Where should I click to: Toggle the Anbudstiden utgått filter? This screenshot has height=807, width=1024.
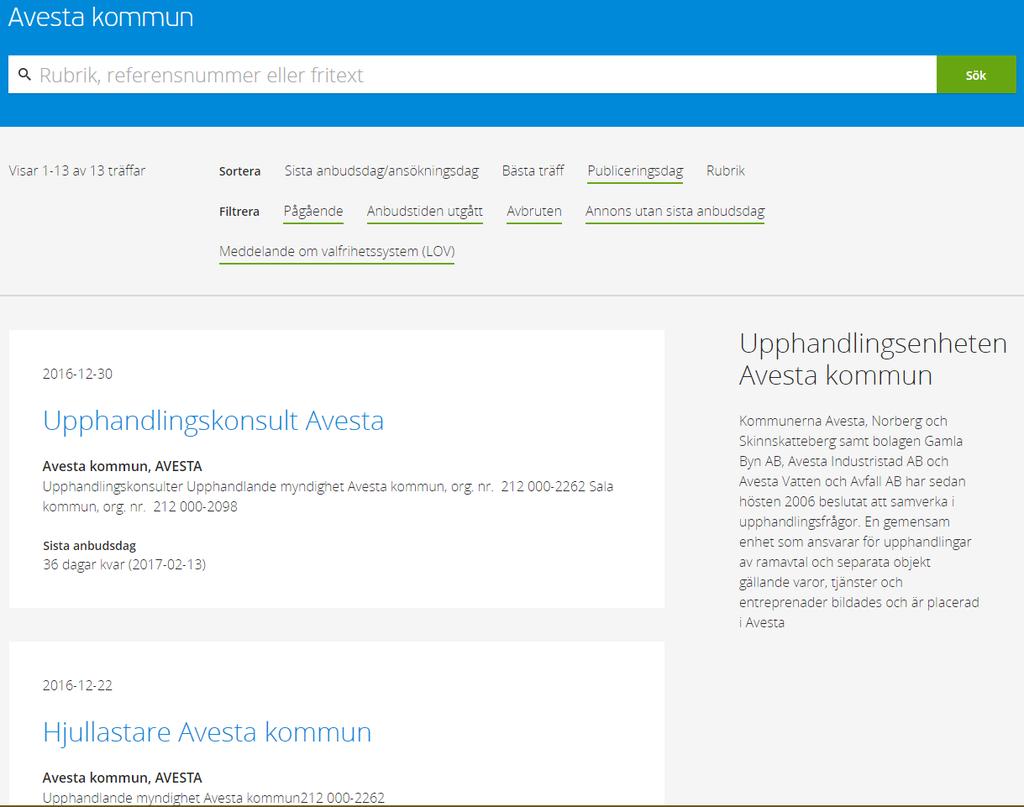click(424, 212)
